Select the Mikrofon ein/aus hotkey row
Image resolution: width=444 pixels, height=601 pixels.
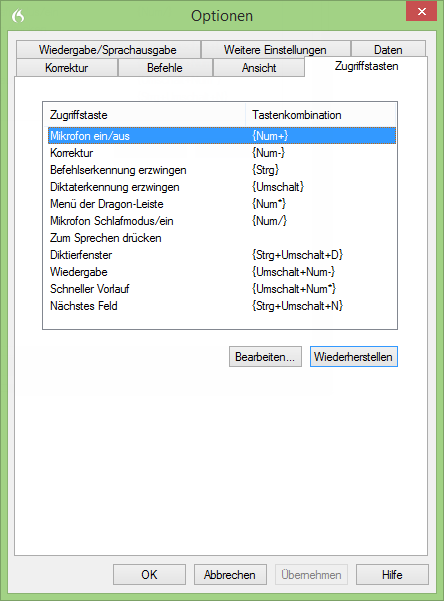[222, 136]
